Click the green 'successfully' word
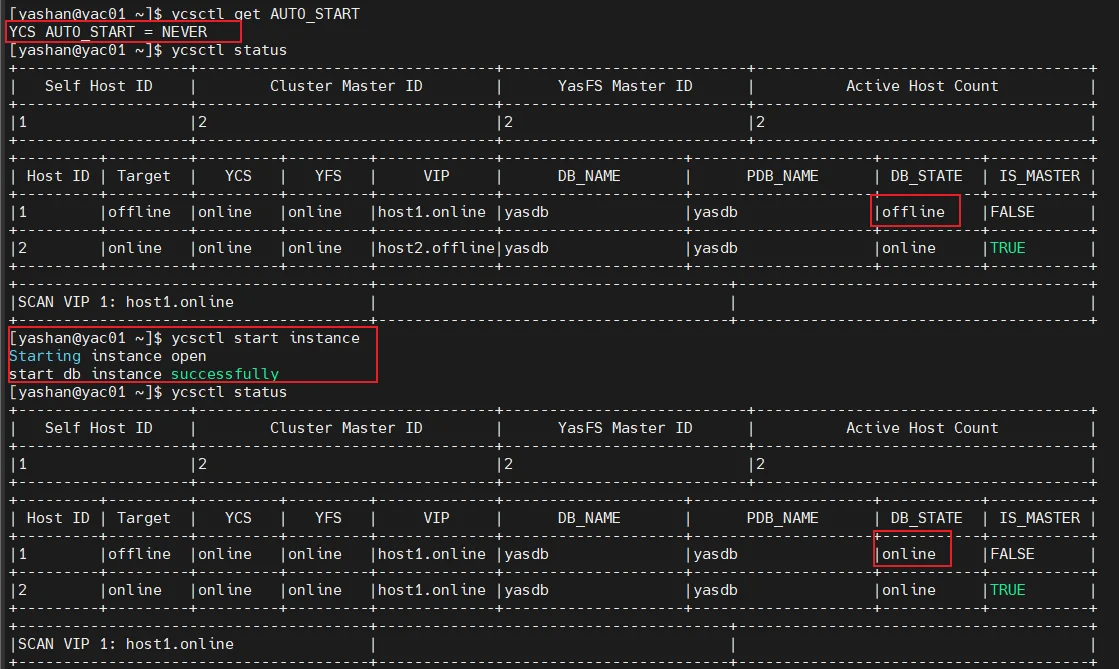Image resolution: width=1119 pixels, height=669 pixels. point(225,374)
